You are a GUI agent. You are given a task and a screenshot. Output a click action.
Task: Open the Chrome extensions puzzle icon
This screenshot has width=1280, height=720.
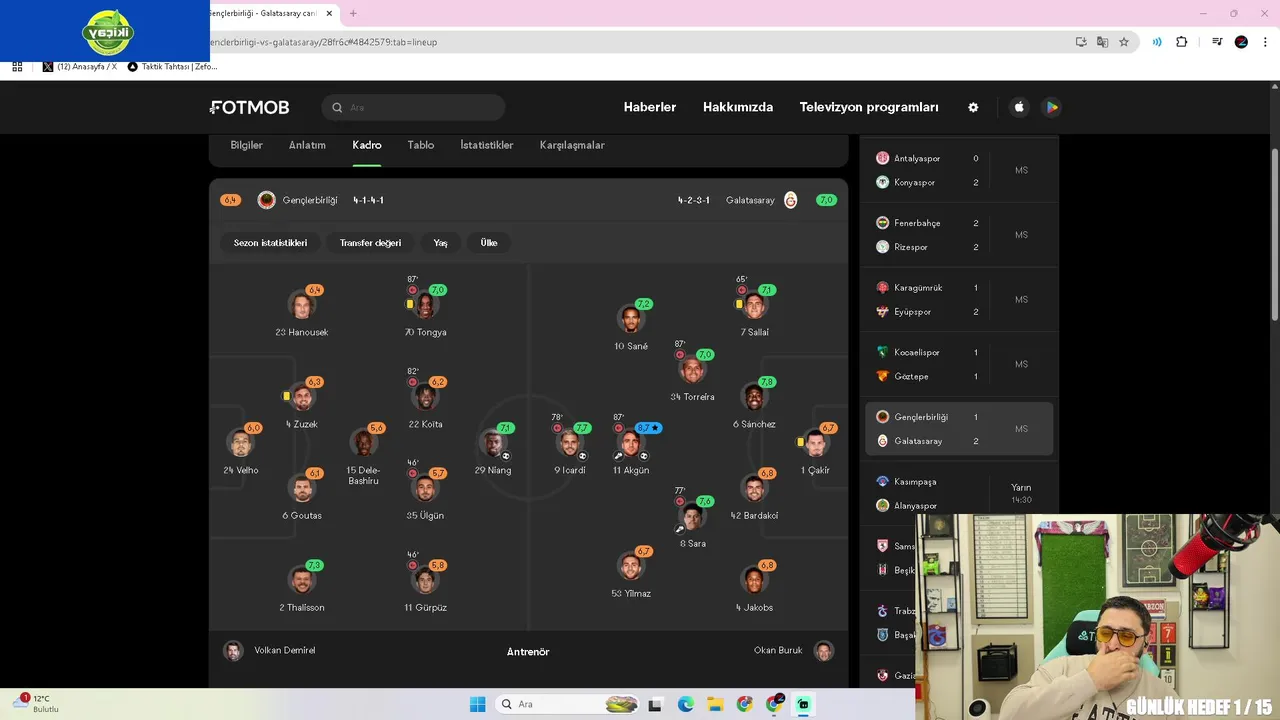pos(1182,42)
